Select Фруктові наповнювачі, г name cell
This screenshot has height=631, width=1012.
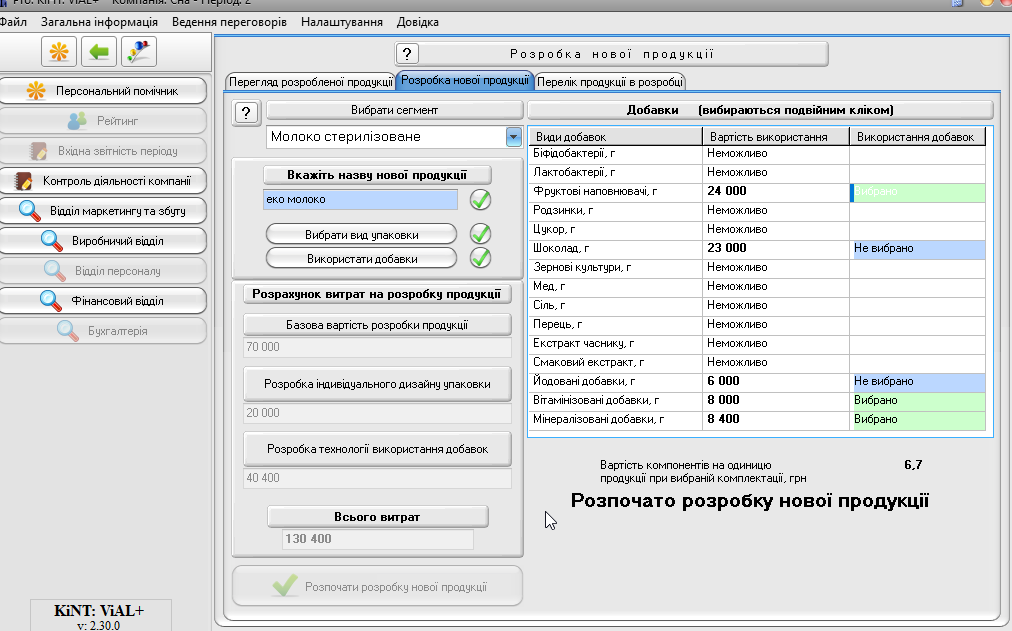pyautogui.click(x=616, y=192)
